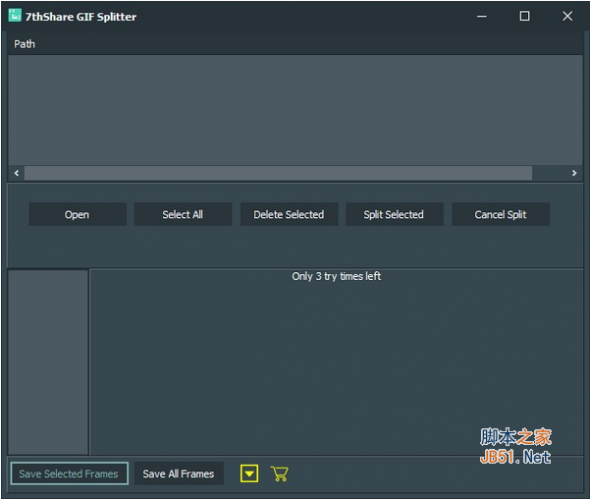This screenshot has height=500, width=590.
Task: Click the horizontal scrollbar thumb in the file list
Action: pyautogui.click(x=278, y=173)
